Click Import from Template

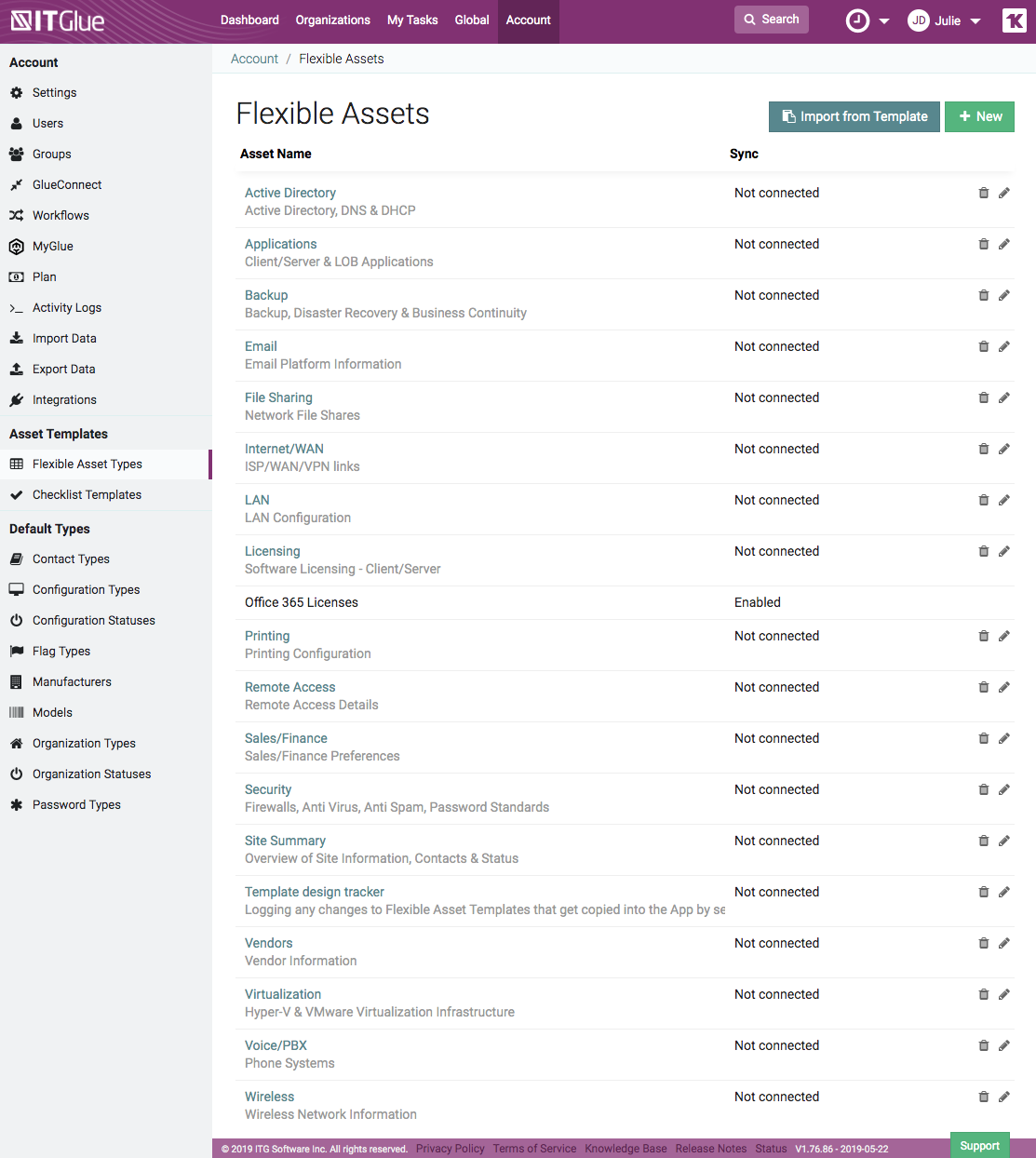point(854,116)
